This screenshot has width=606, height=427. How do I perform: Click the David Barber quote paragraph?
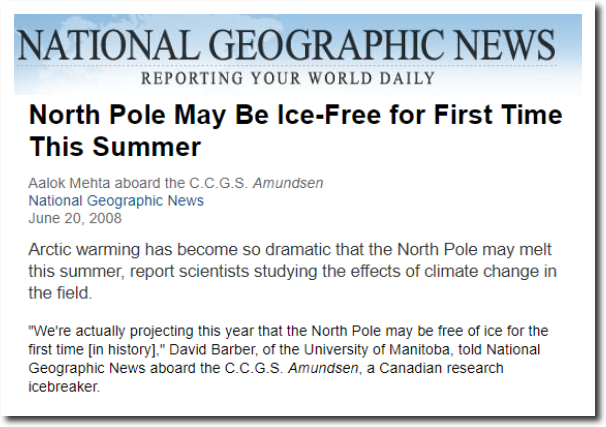(288, 359)
